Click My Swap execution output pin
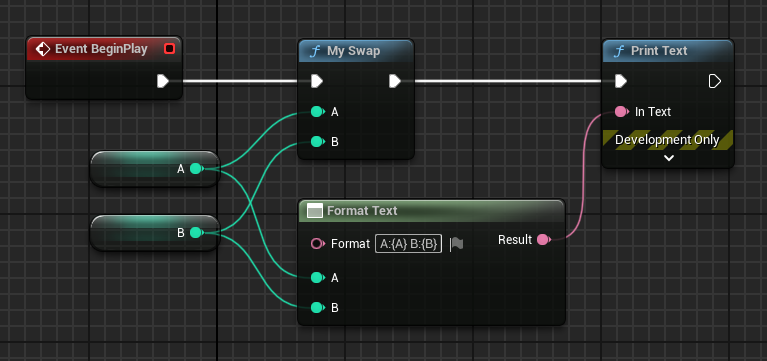The height and width of the screenshot is (361, 767). 395,81
